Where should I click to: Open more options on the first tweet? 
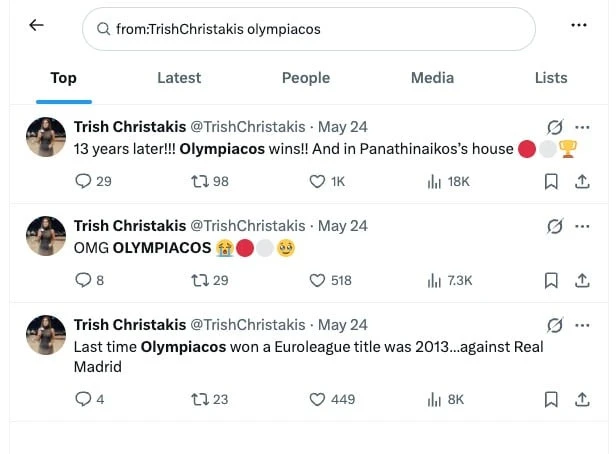point(582,127)
